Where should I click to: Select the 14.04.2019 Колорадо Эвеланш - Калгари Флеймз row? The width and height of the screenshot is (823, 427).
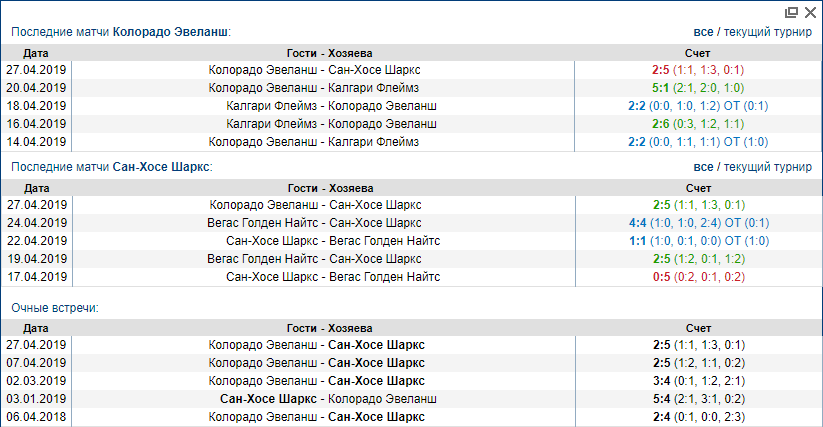pyautogui.click(x=315, y=142)
